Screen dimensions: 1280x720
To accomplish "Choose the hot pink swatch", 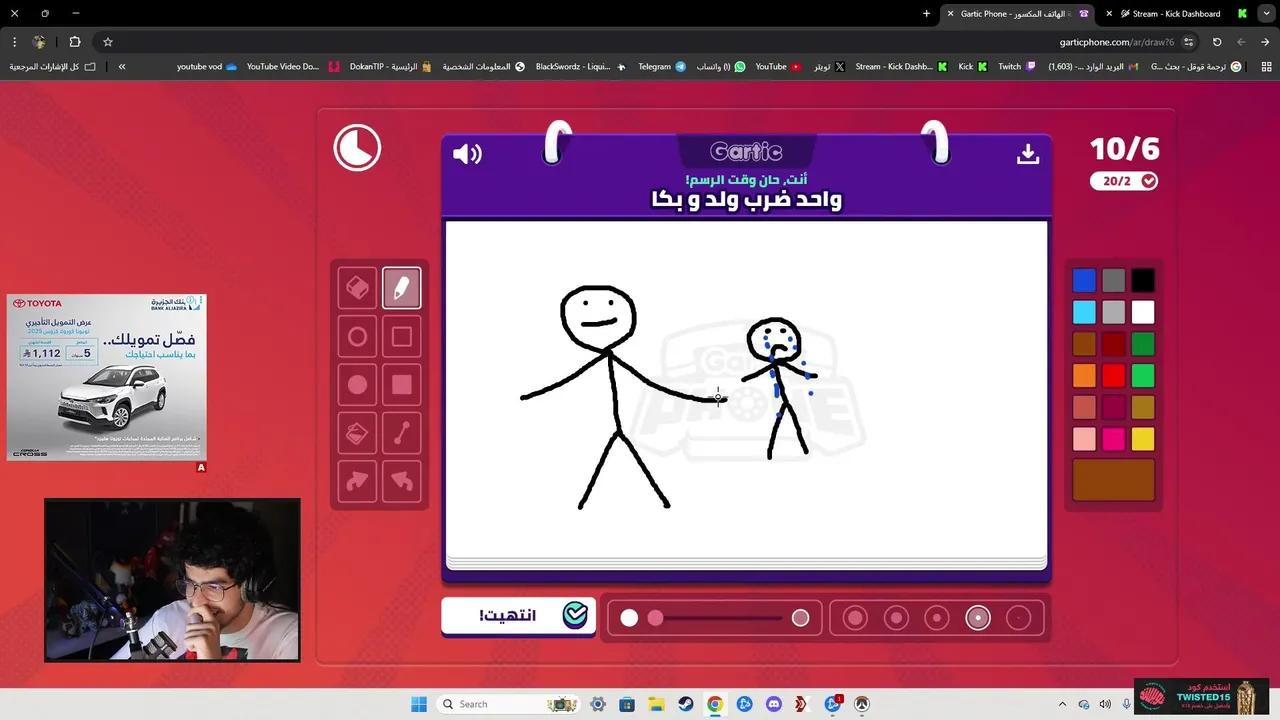I will tap(1113, 439).
